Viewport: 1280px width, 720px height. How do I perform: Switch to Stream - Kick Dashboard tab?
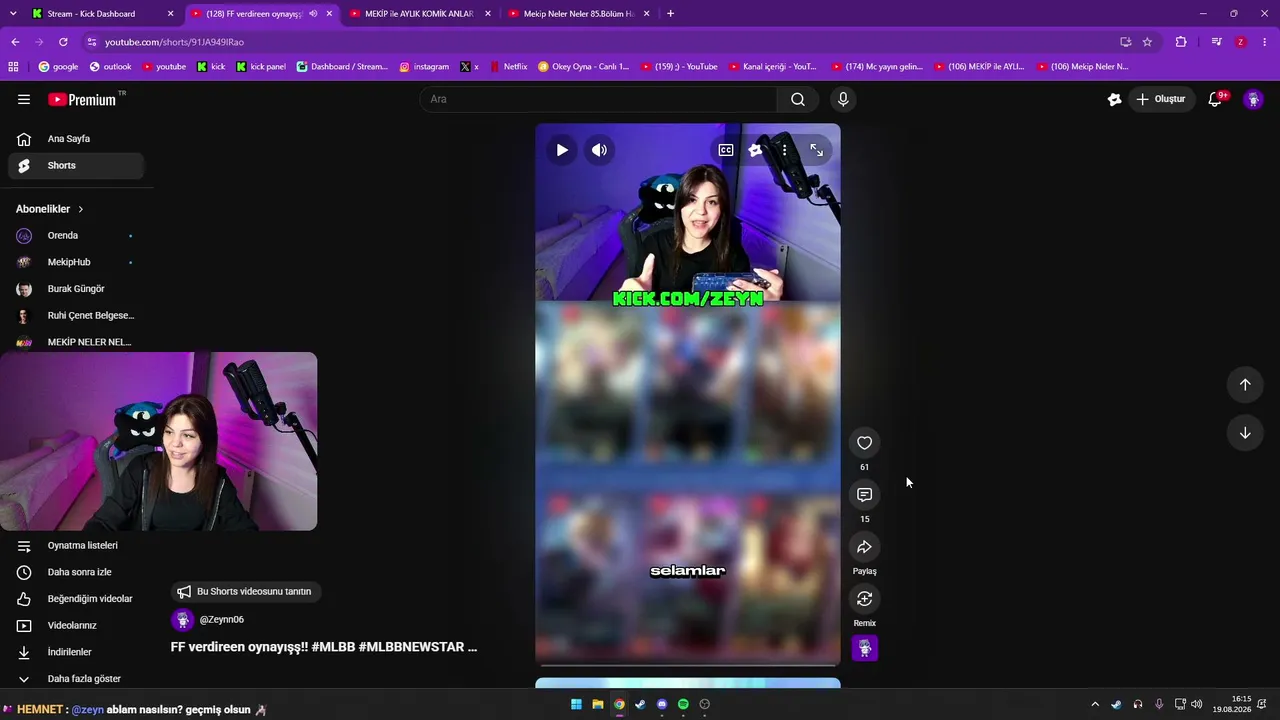pos(104,14)
